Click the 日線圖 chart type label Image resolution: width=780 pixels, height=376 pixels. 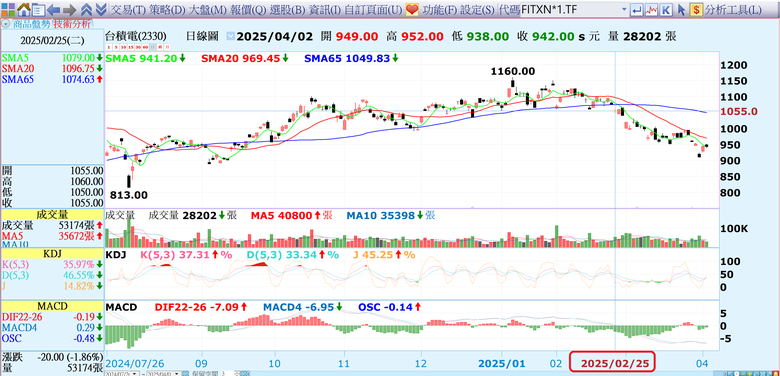(x=202, y=36)
